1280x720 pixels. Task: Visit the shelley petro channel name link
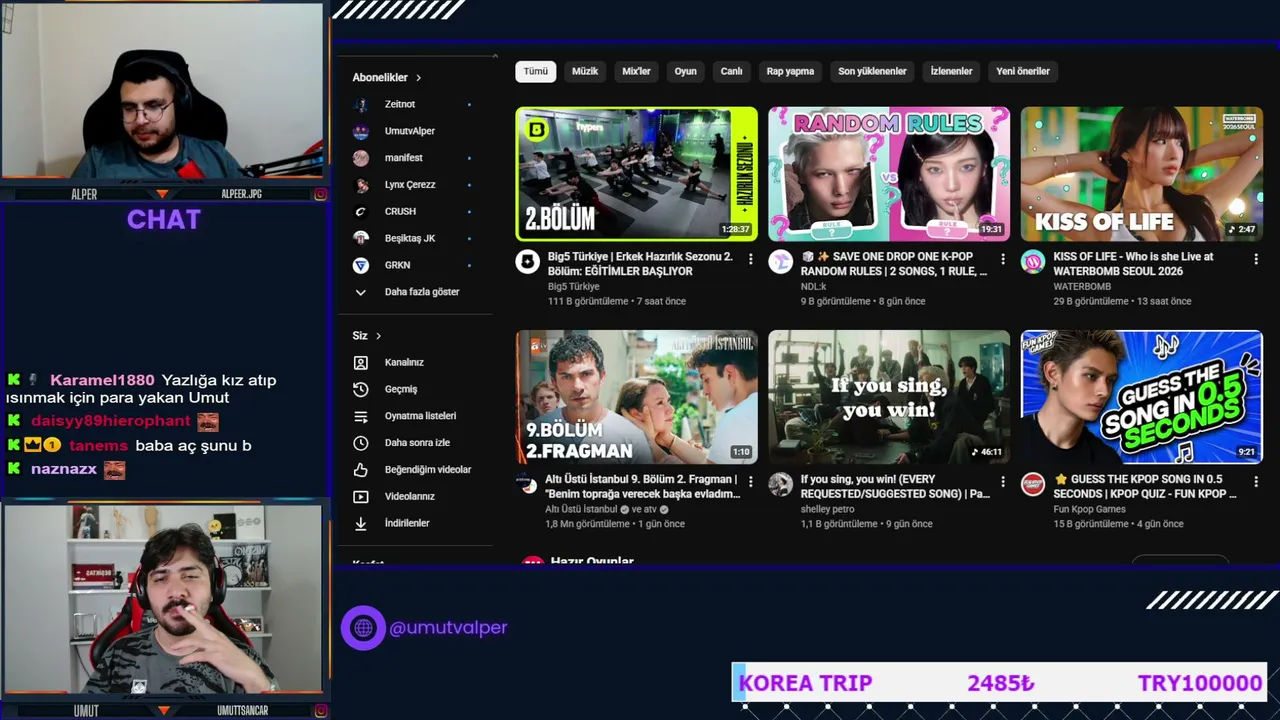(x=827, y=509)
